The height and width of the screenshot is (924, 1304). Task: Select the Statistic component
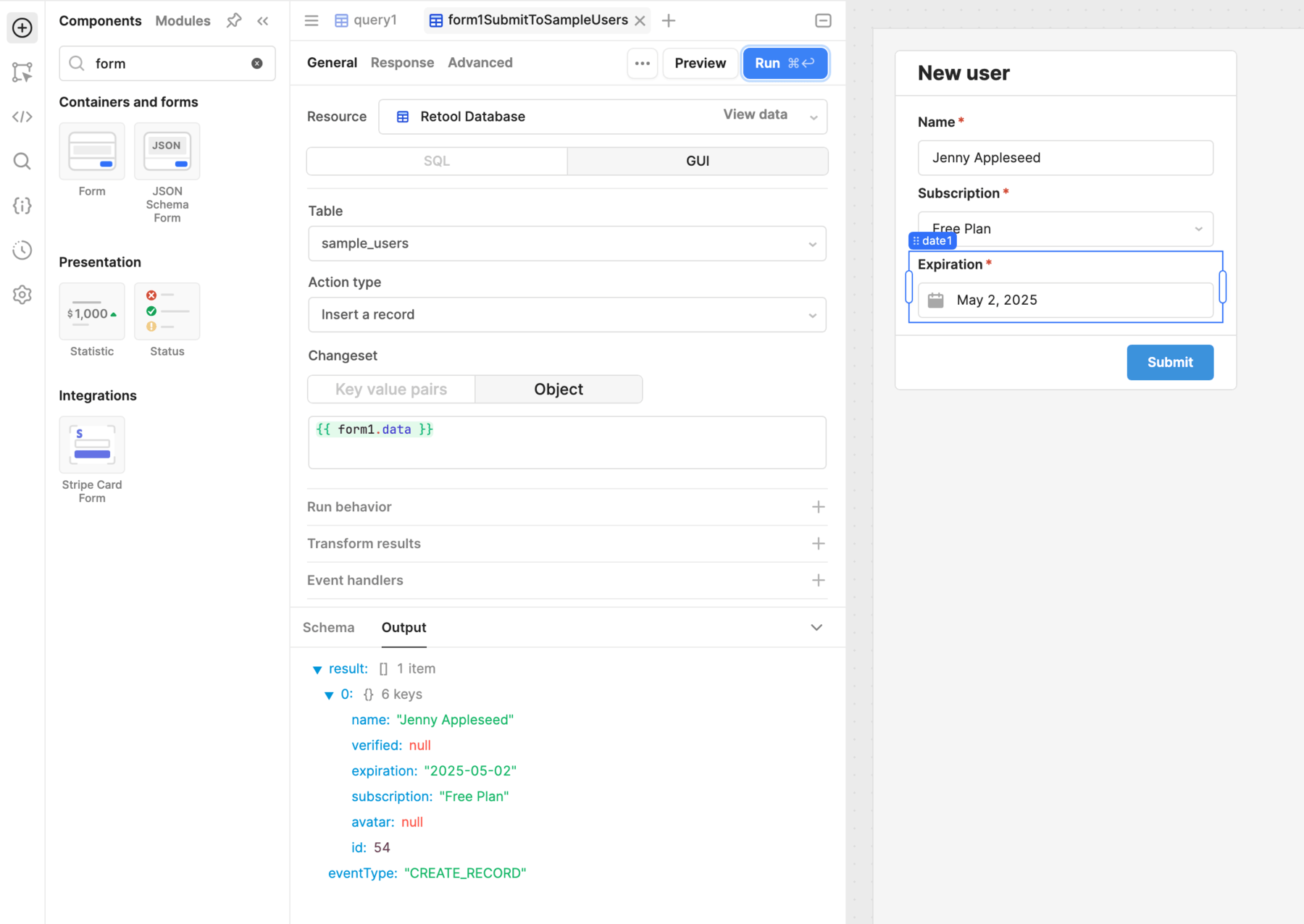coord(92,311)
